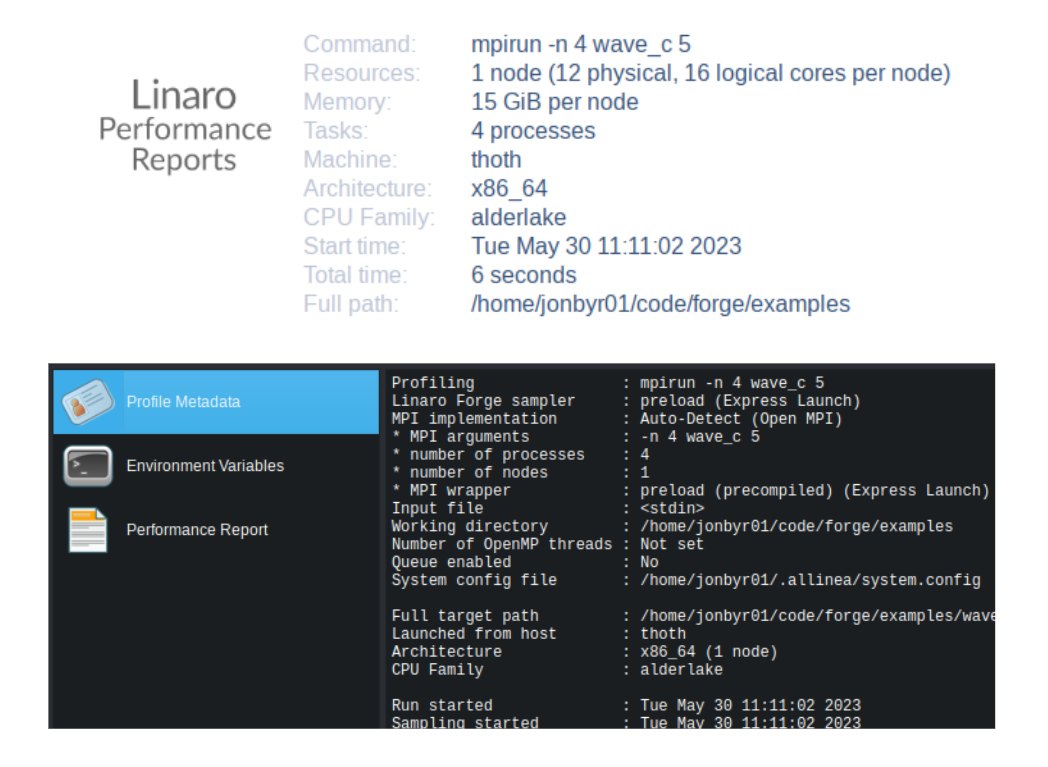Select the Tasks value 4 processes
Screen dimensions: 1048x767
pyautogui.click(x=533, y=131)
